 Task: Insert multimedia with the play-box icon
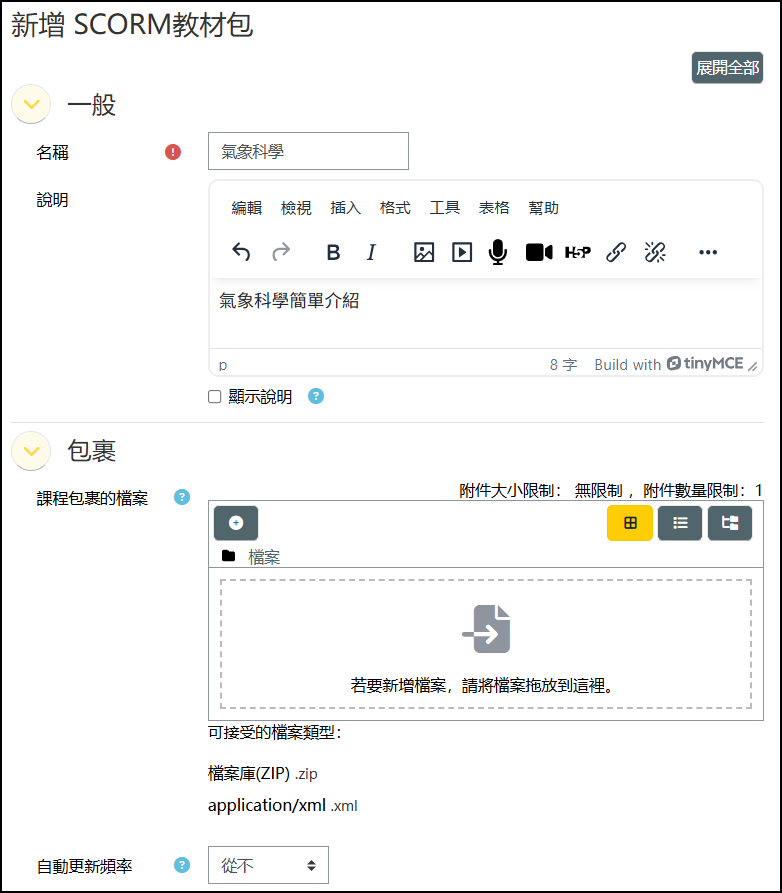pos(462,252)
